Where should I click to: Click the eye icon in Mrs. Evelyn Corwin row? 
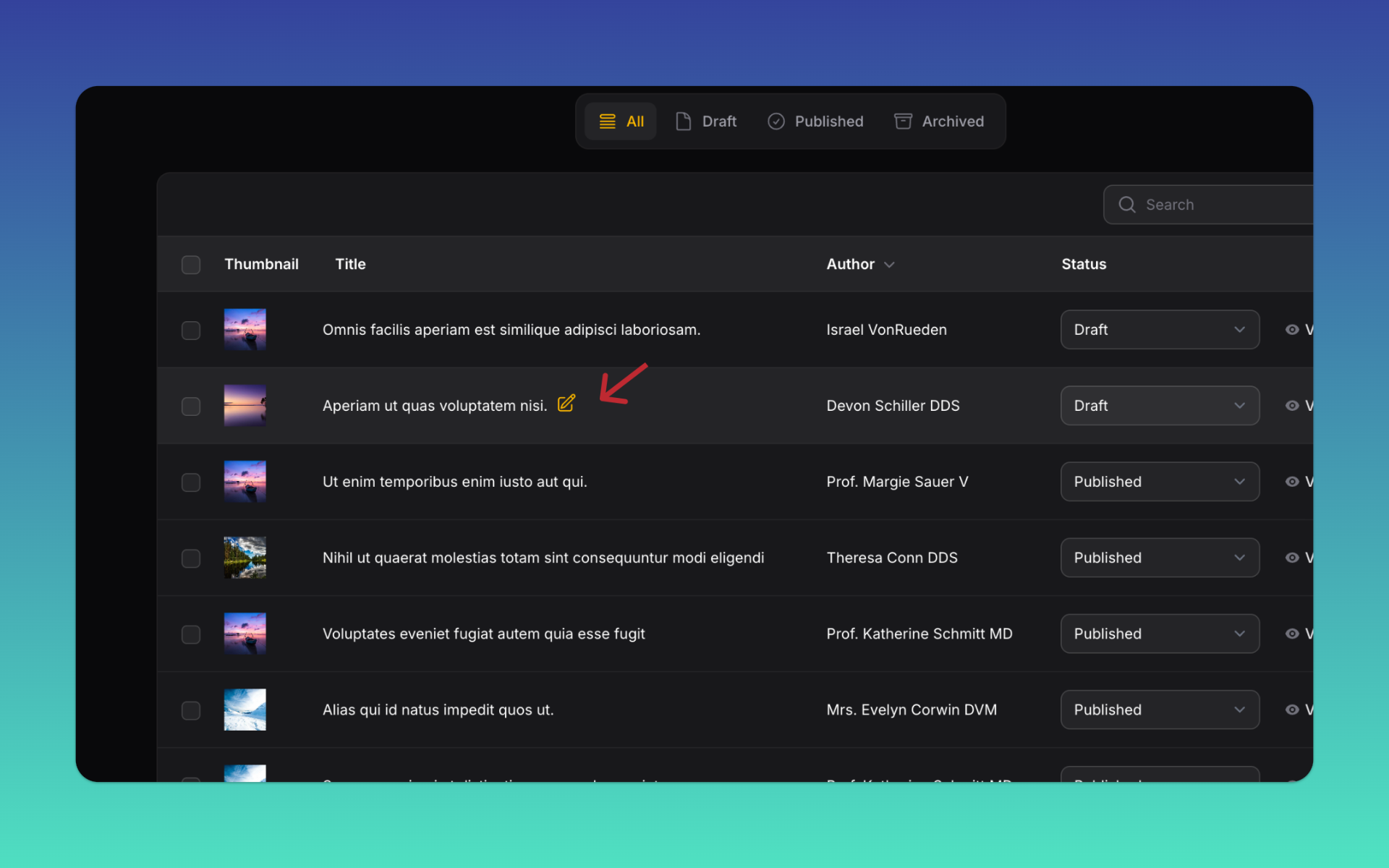click(1292, 710)
